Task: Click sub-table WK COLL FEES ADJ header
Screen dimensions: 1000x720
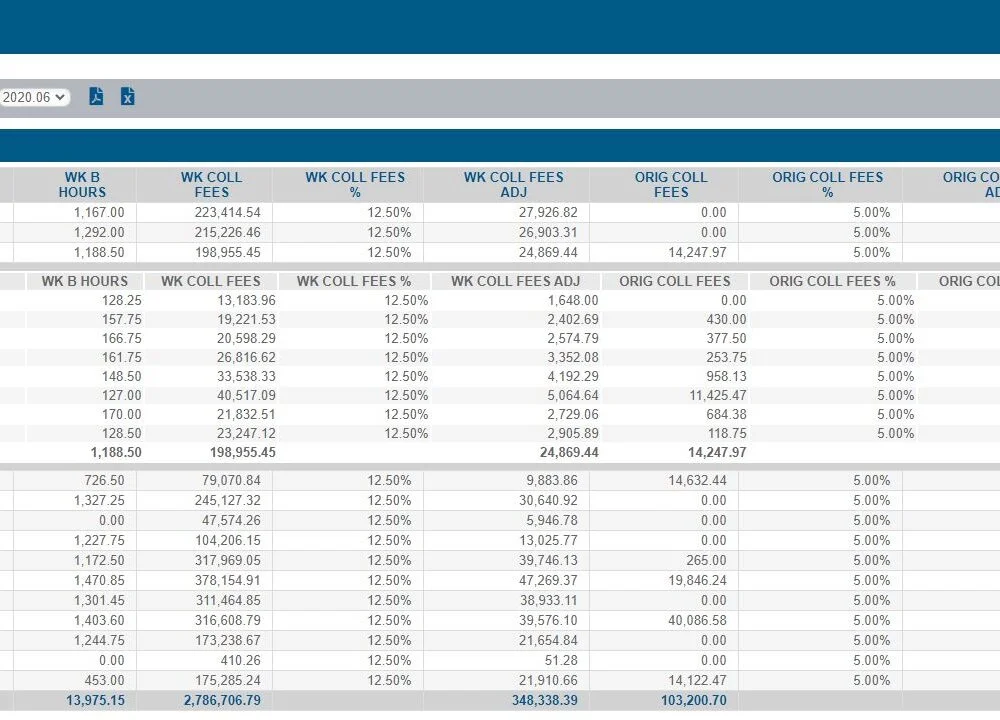Action: pos(515,281)
